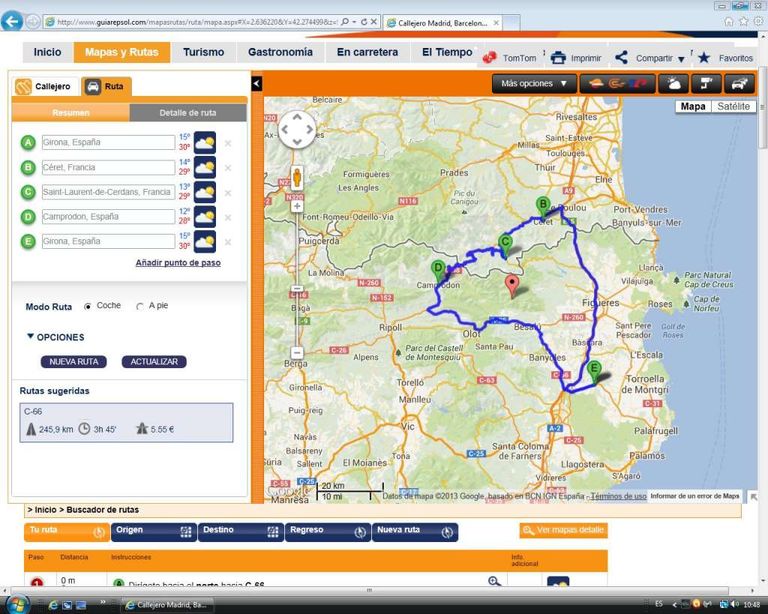Show traffic layer with car icon
This screenshot has width=768, height=614.
coord(740,84)
